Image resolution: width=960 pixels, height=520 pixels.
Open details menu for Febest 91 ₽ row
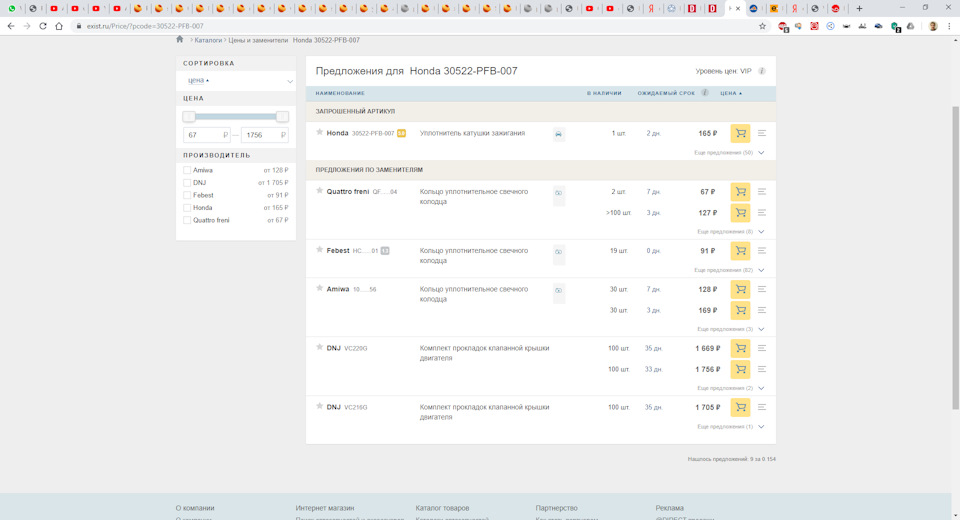[762, 251]
